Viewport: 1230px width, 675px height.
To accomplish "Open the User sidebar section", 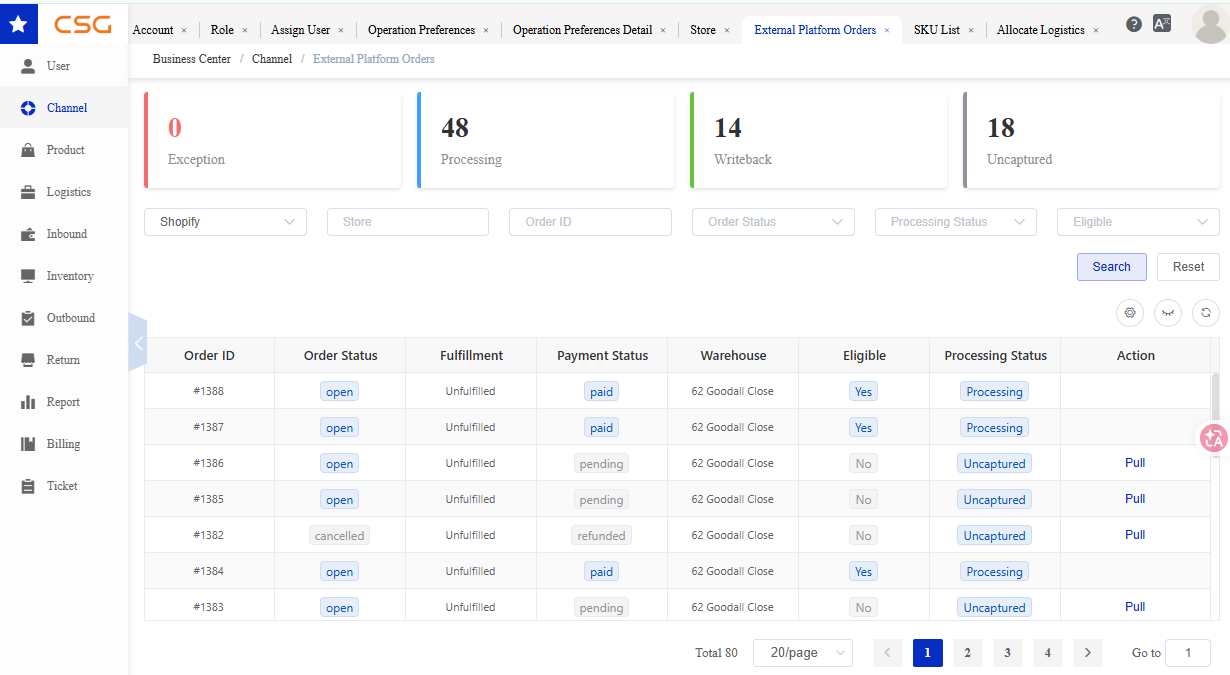I will (64, 66).
